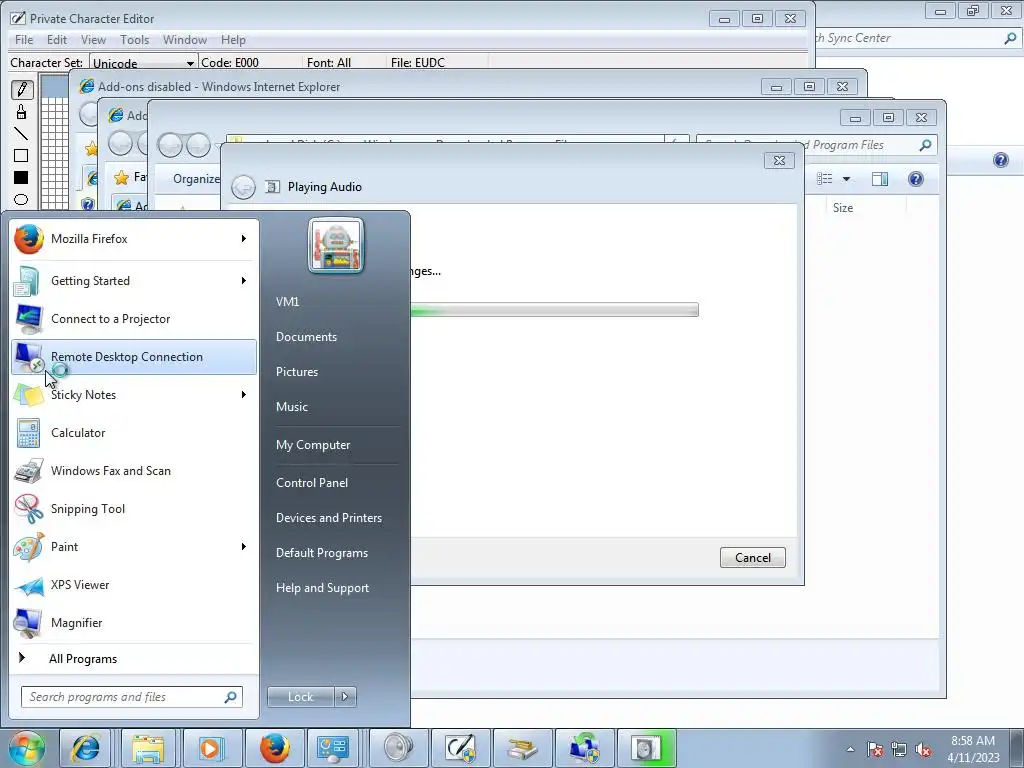Select the Hollow Ellipse tool
The width and height of the screenshot is (1024, 768).
pos(21,199)
